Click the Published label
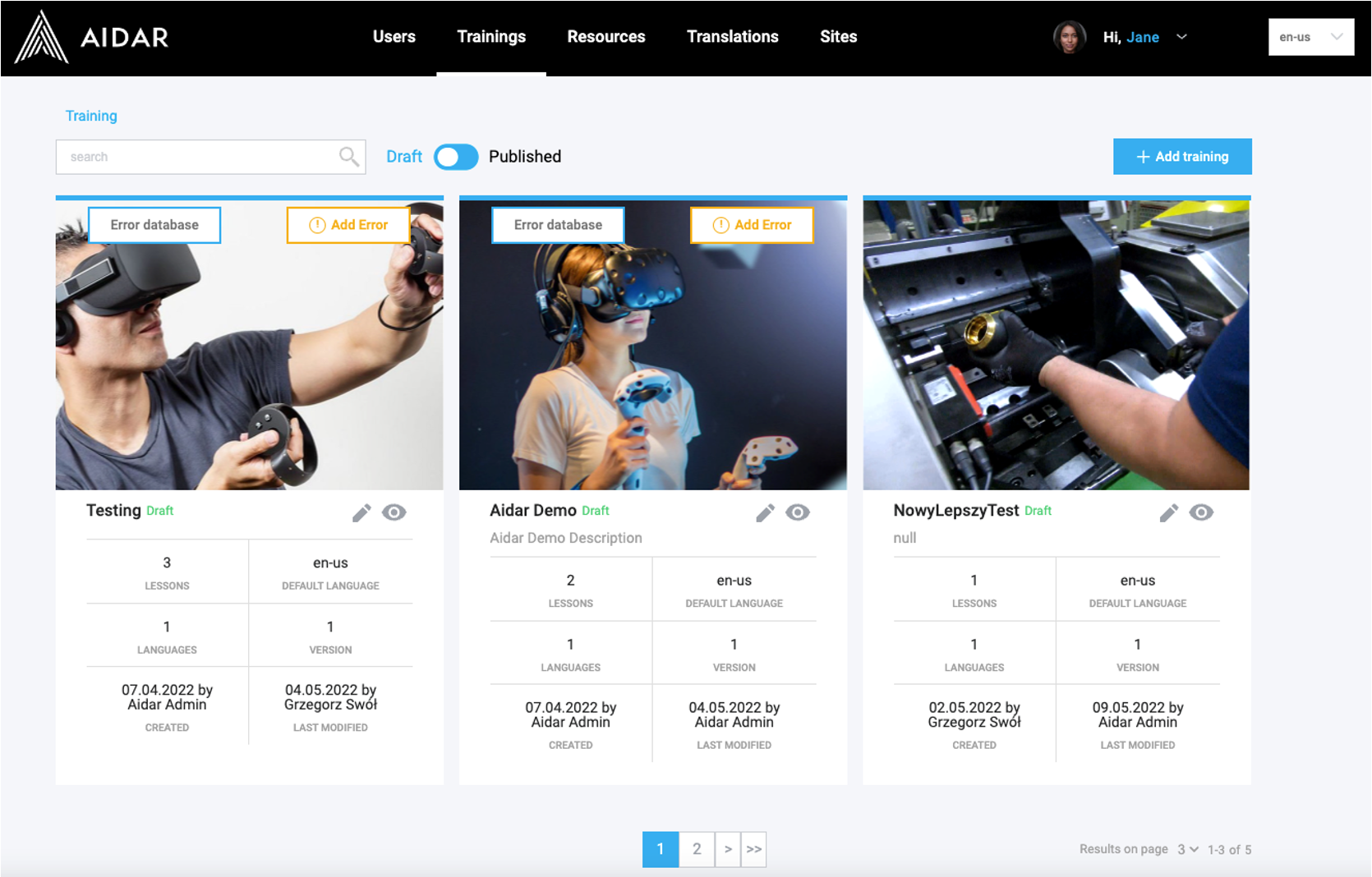 [x=525, y=157]
